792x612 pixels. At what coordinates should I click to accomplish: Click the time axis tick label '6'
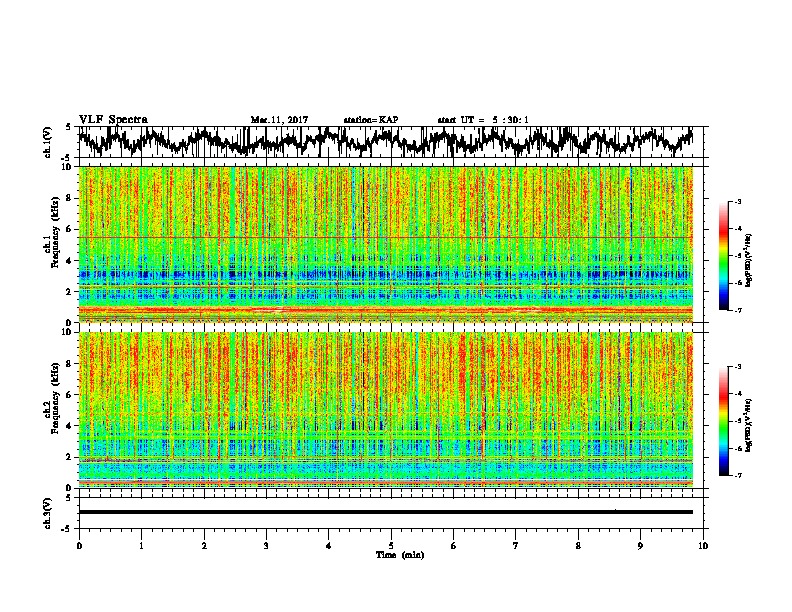click(454, 546)
